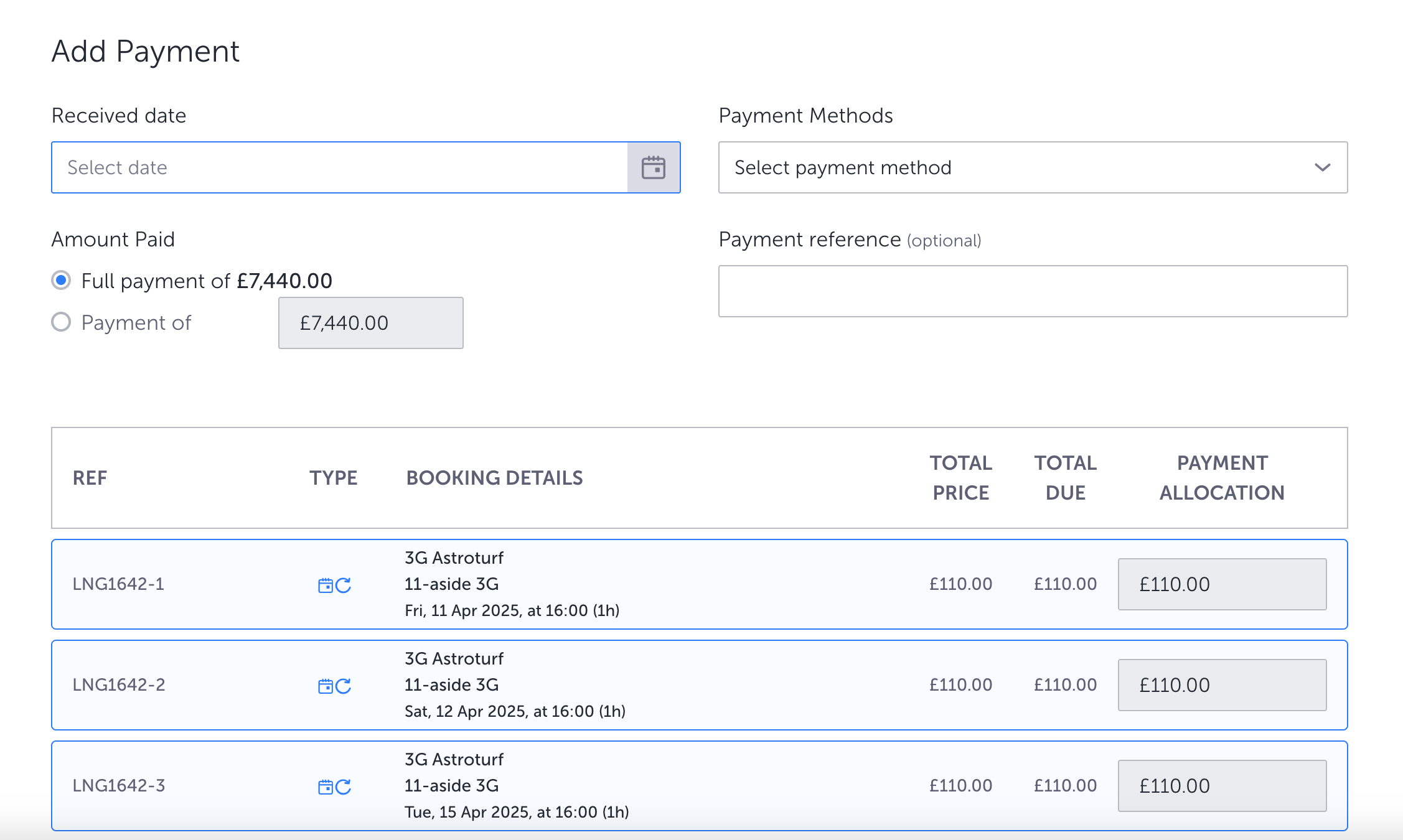Select the LNG1642-1 booking row
The image size is (1403, 840).
747,584
